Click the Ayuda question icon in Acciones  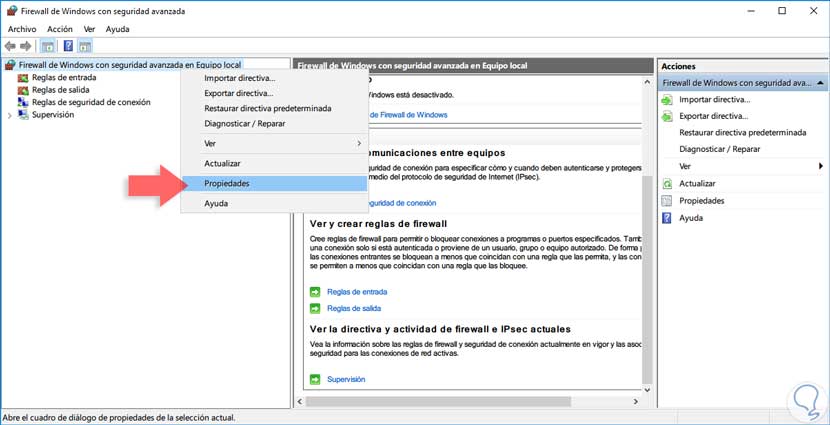pos(667,218)
